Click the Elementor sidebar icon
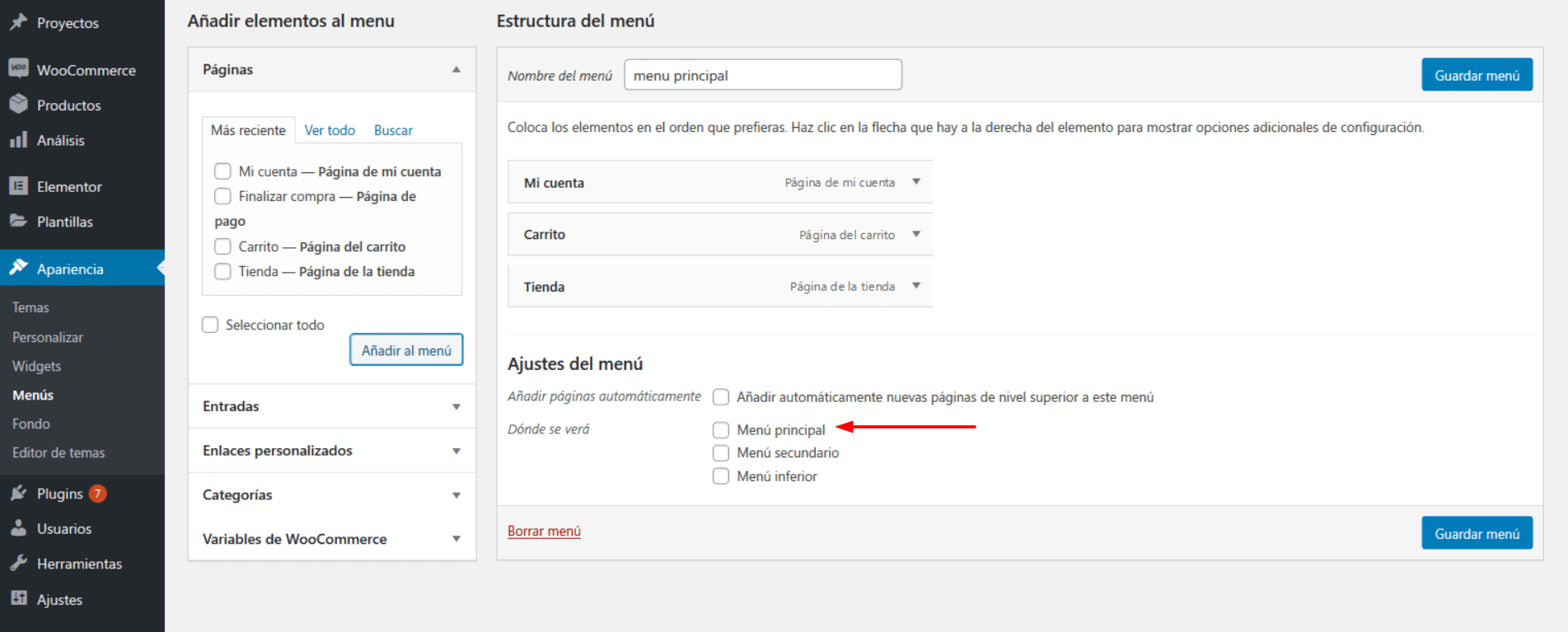The width and height of the screenshot is (1568, 632). coord(18,186)
